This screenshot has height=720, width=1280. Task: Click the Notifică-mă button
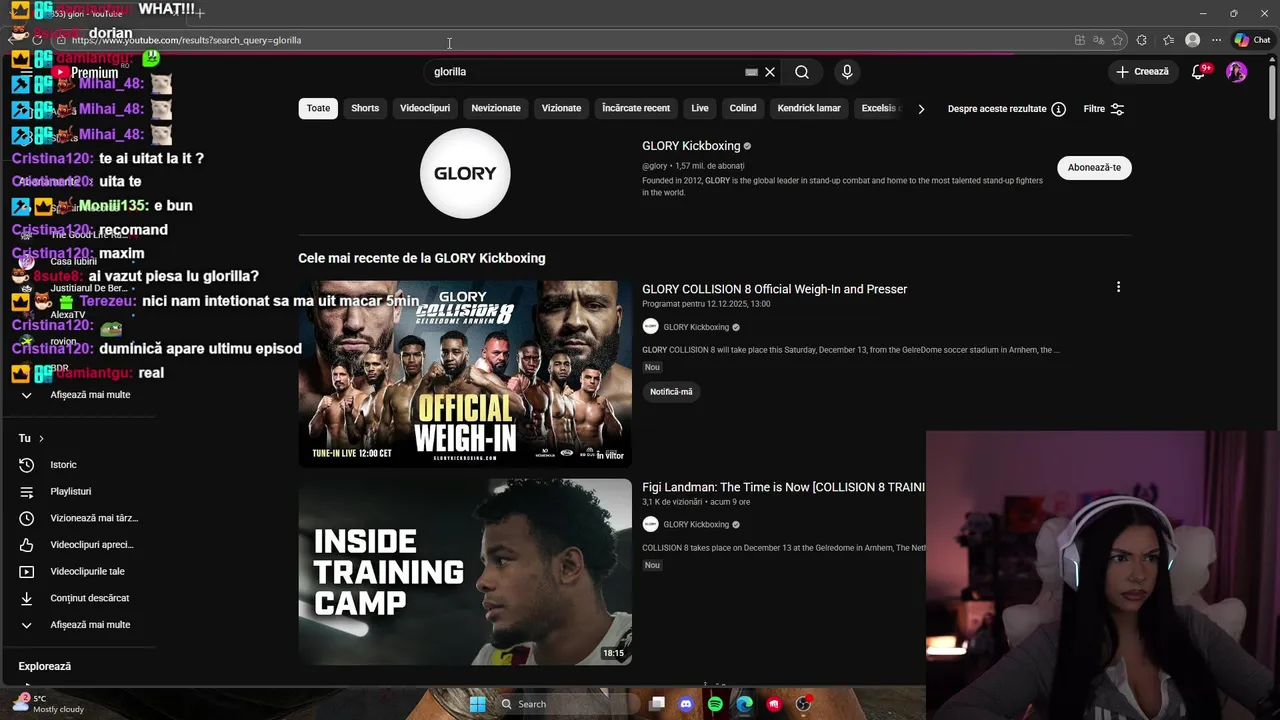(x=671, y=392)
